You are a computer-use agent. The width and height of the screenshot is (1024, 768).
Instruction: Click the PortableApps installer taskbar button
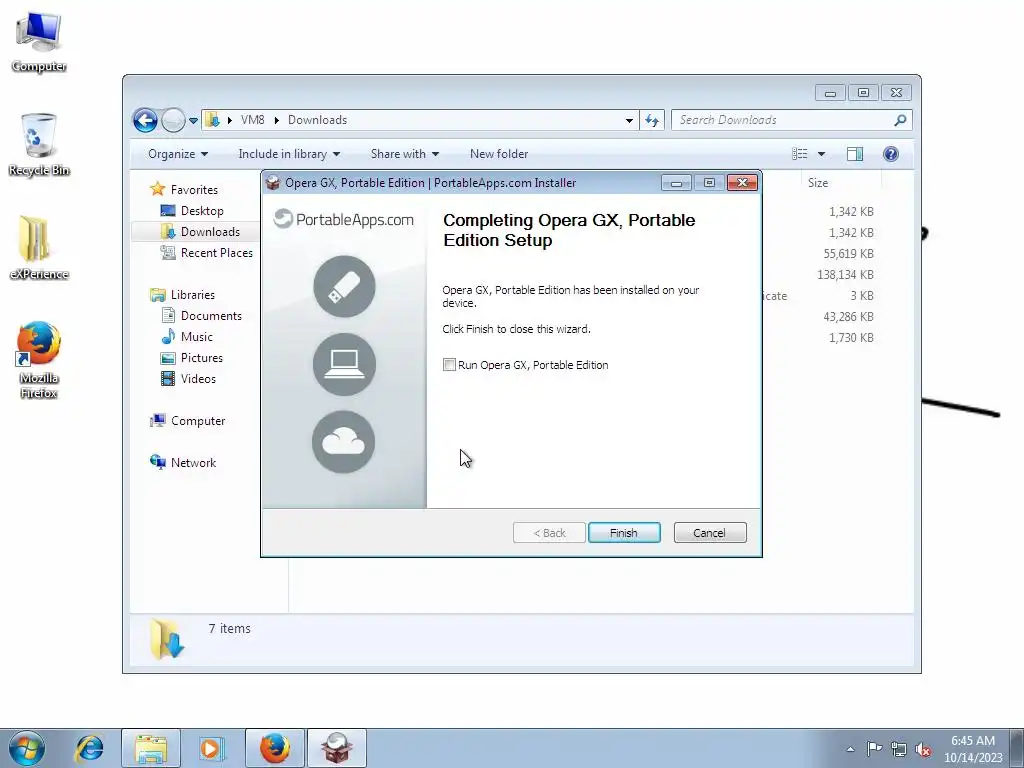(337, 748)
